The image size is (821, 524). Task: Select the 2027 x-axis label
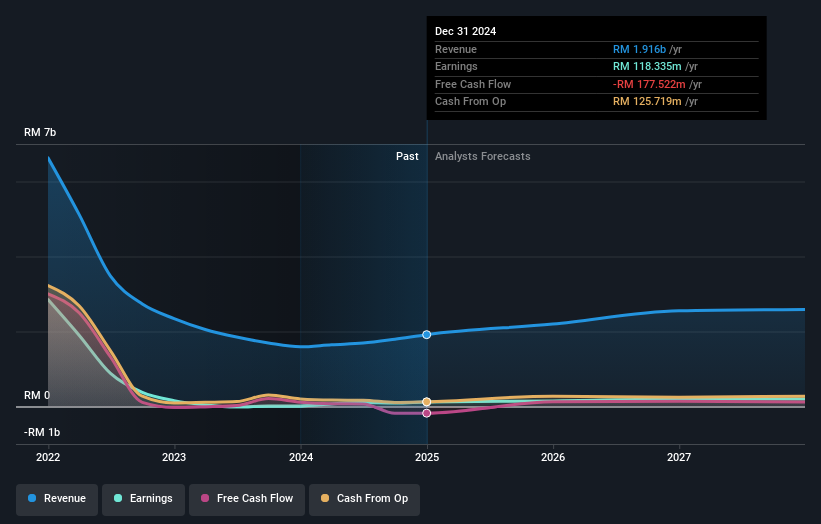[679, 457]
